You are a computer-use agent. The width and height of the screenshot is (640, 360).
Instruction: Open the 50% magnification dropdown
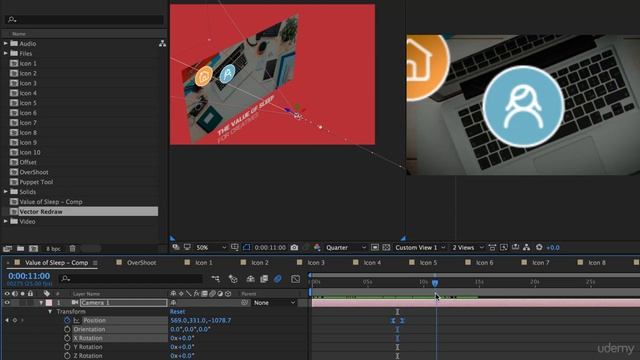[211, 247]
